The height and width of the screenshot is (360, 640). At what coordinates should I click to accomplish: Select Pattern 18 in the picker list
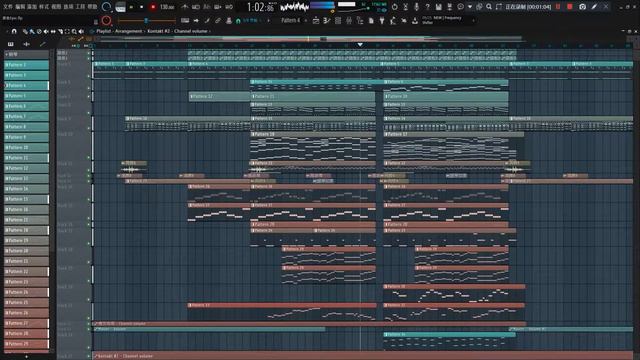27,230
